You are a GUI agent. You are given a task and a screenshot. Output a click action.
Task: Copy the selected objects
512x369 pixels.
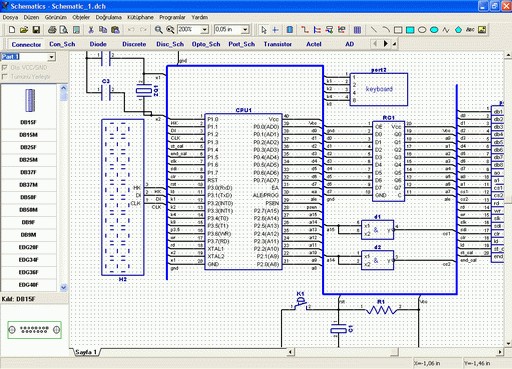coord(103,30)
